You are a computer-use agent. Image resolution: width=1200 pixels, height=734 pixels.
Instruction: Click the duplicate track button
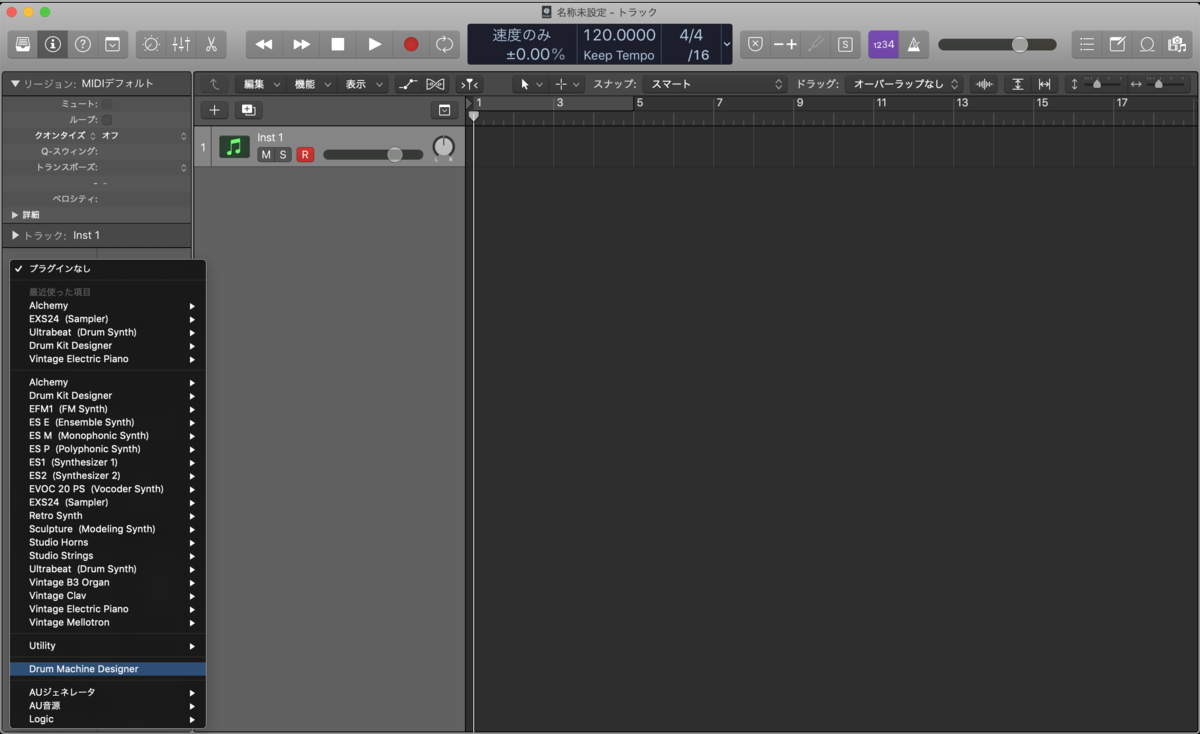248,110
